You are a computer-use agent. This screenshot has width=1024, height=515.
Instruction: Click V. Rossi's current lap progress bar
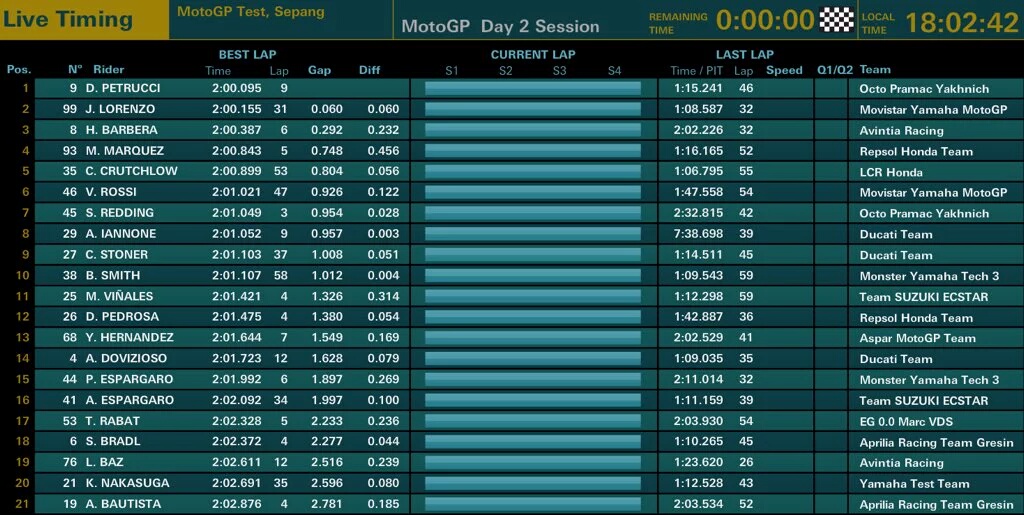(x=533, y=192)
